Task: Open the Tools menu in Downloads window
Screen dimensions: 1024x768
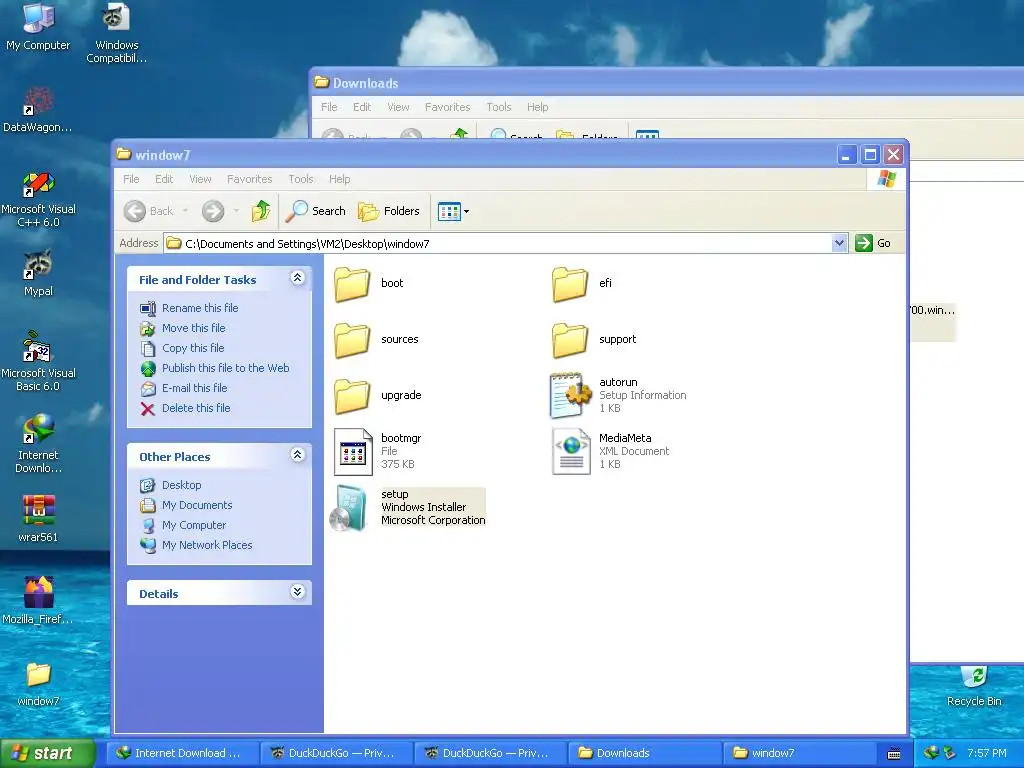Action: pyautogui.click(x=499, y=107)
